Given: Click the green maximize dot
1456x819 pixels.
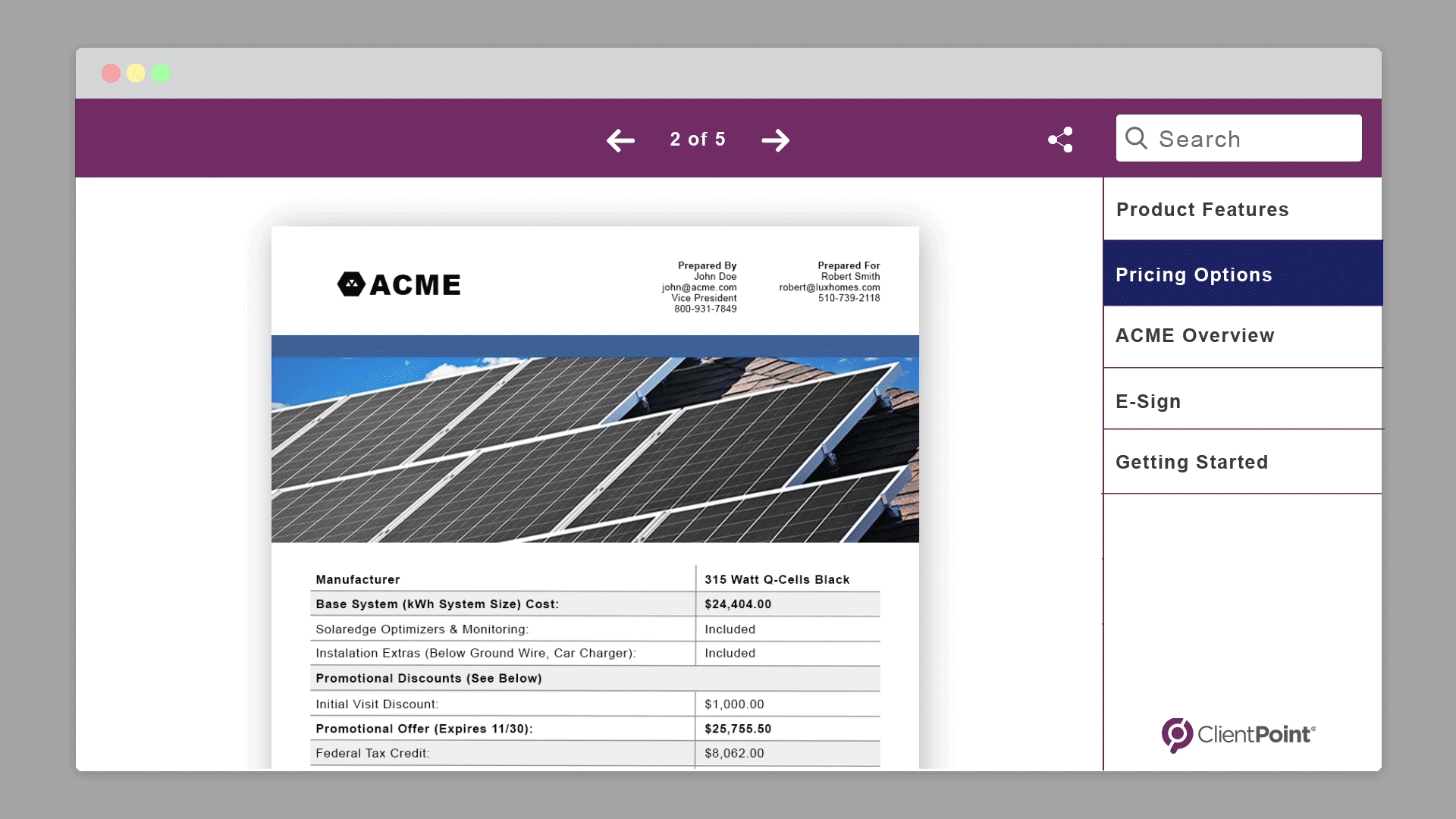Looking at the screenshot, I should (x=162, y=73).
